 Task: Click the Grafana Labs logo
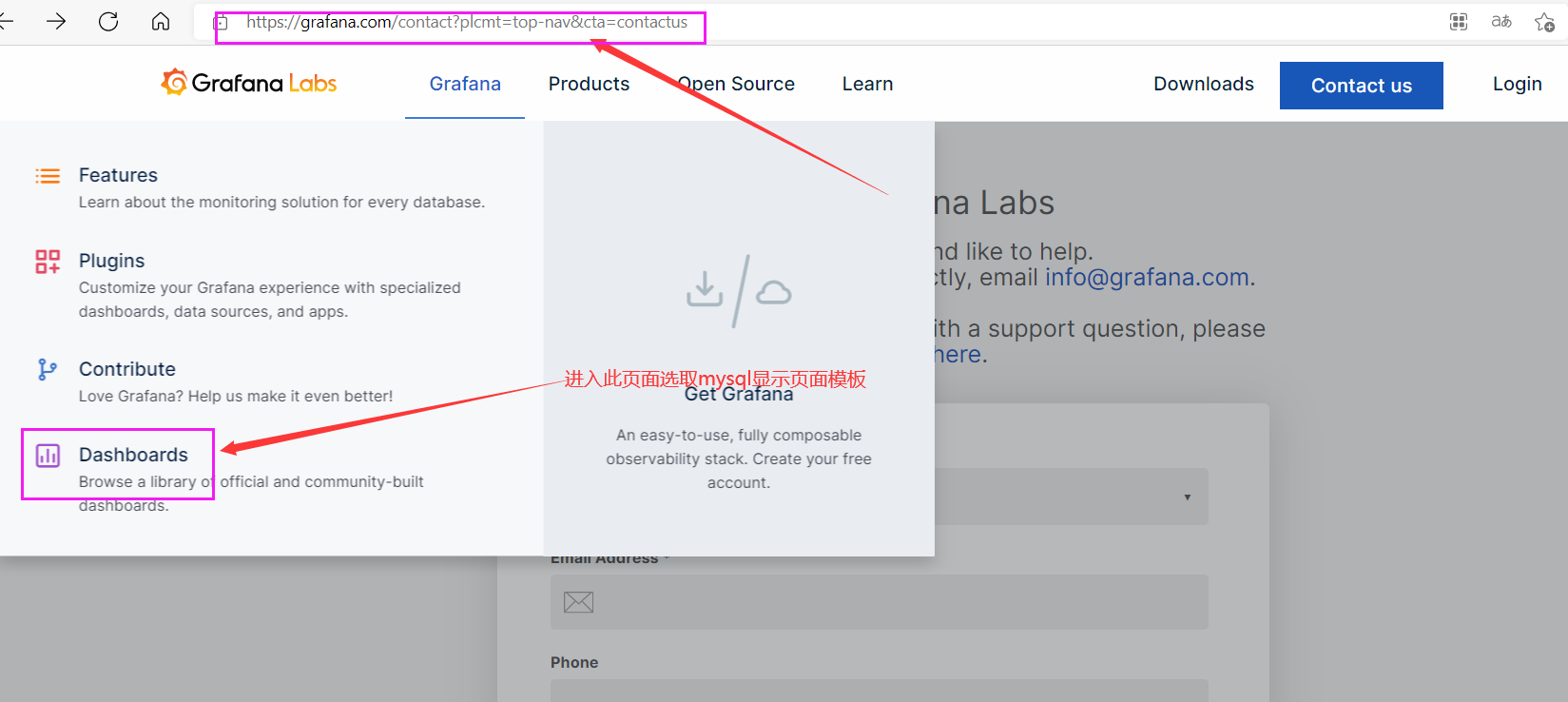pos(249,83)
